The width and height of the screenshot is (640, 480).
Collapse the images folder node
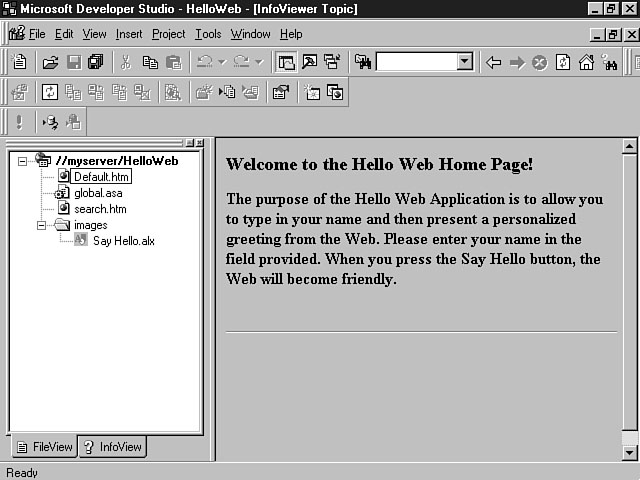42,225
